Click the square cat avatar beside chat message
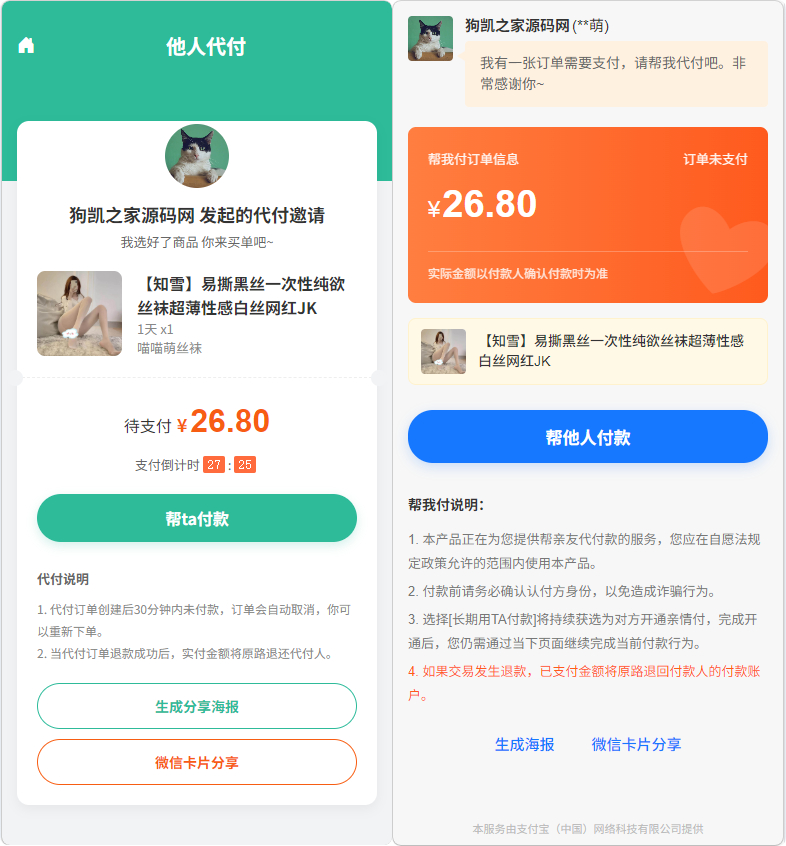Viewport: 786px width, 846px height. tap(430, 38)
